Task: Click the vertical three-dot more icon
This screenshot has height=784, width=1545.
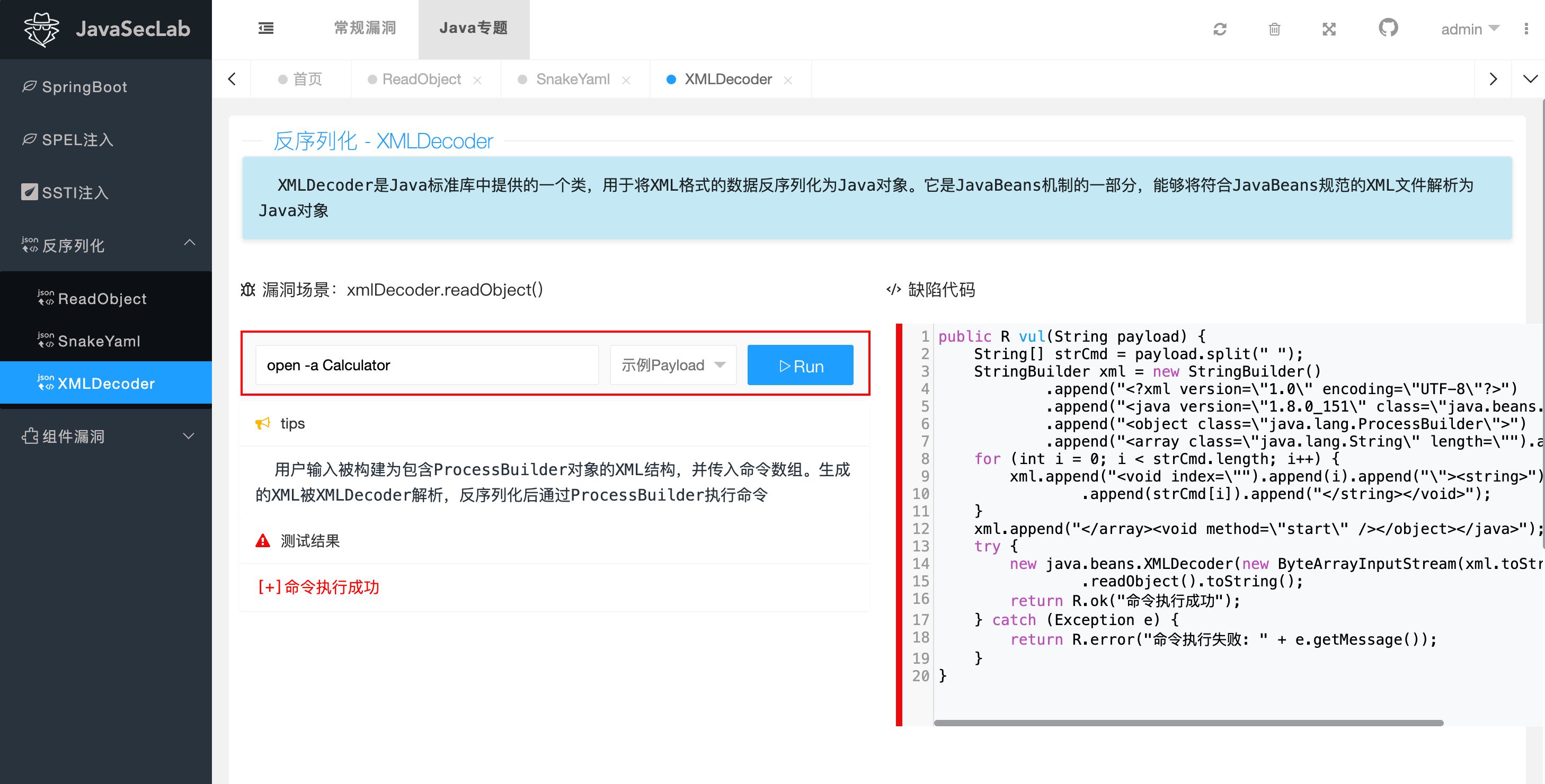Action: (x=1526, y=29)
